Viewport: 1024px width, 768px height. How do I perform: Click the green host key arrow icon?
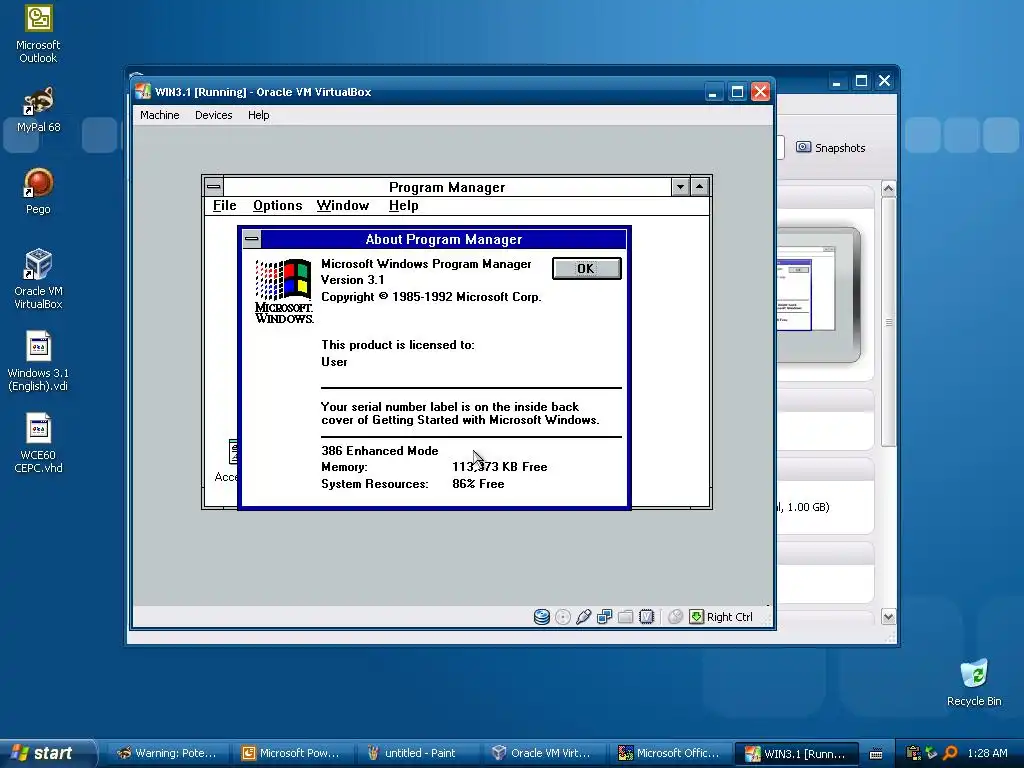pos(696,617)
